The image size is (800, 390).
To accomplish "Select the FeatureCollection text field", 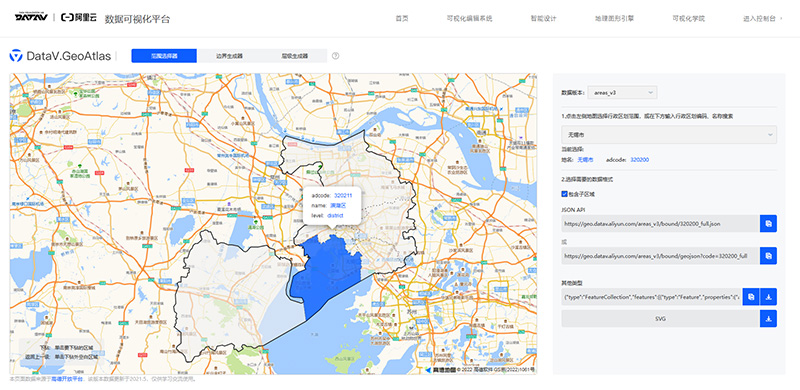I will click(x=652, y=297).
